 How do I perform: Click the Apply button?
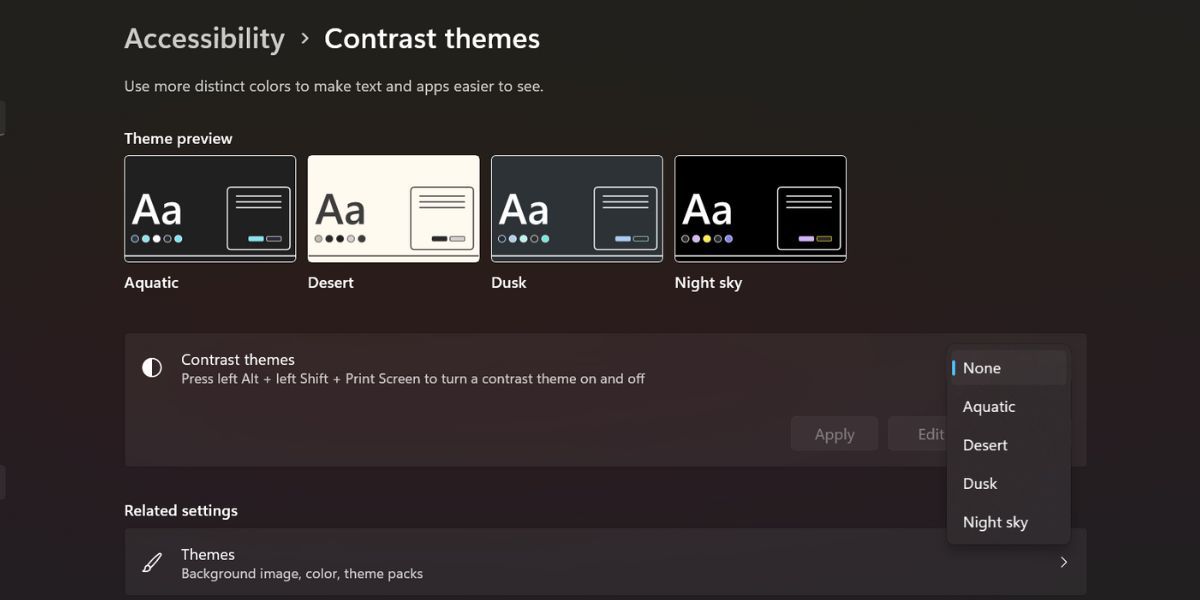click(834, 433)
